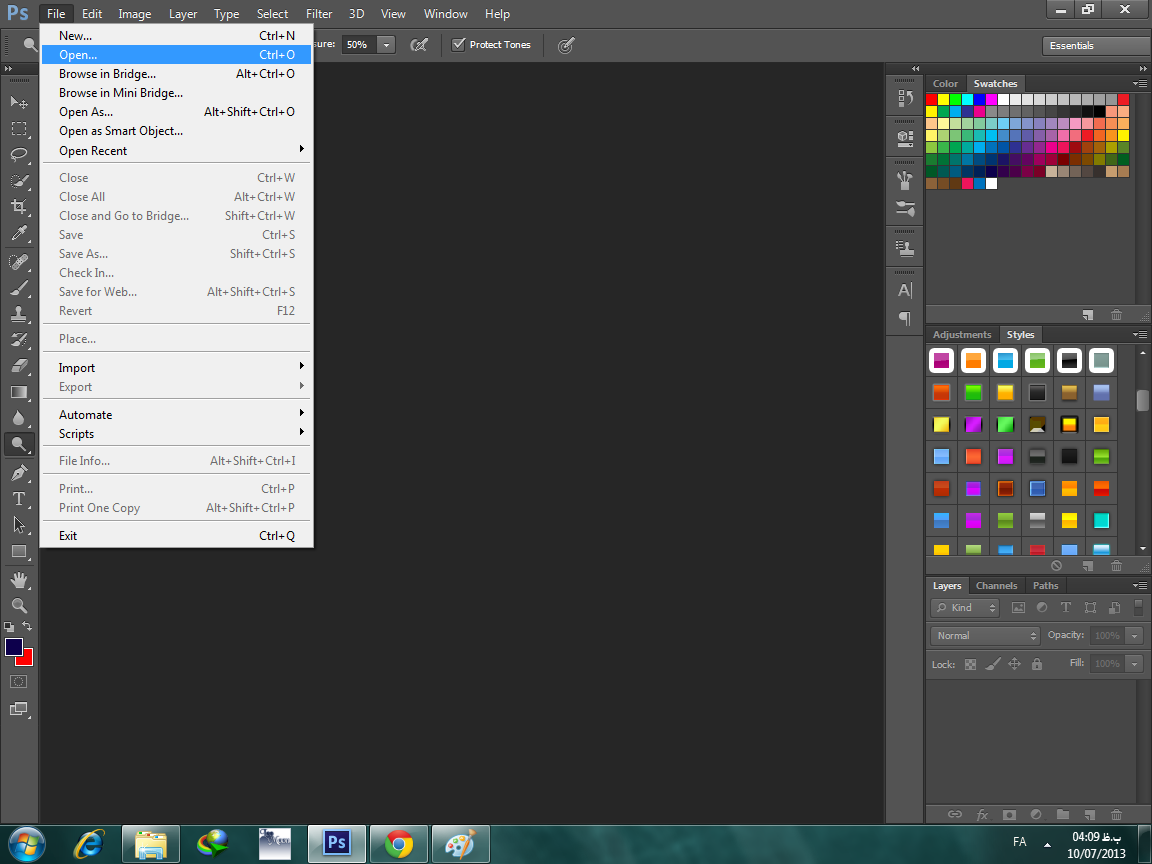Screen dimensions: 1152x864
Task: Select the Eraser tool
Action: click(x=19, y=365)
